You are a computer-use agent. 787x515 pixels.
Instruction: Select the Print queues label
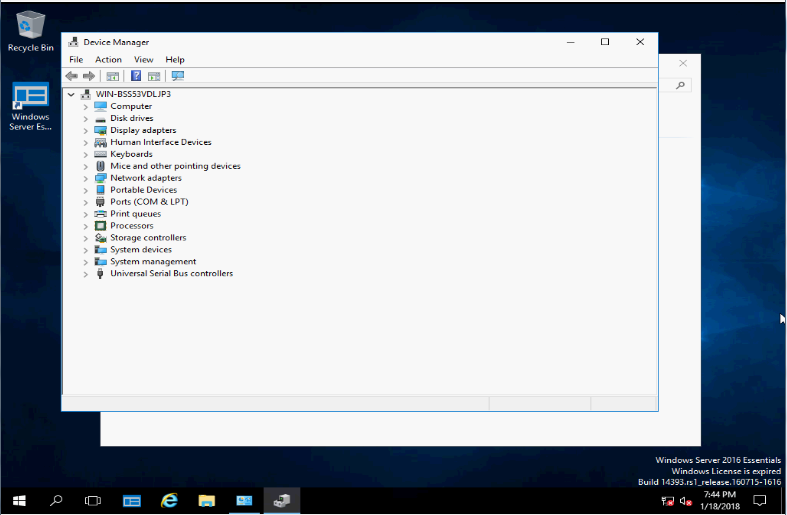[136, 214]
